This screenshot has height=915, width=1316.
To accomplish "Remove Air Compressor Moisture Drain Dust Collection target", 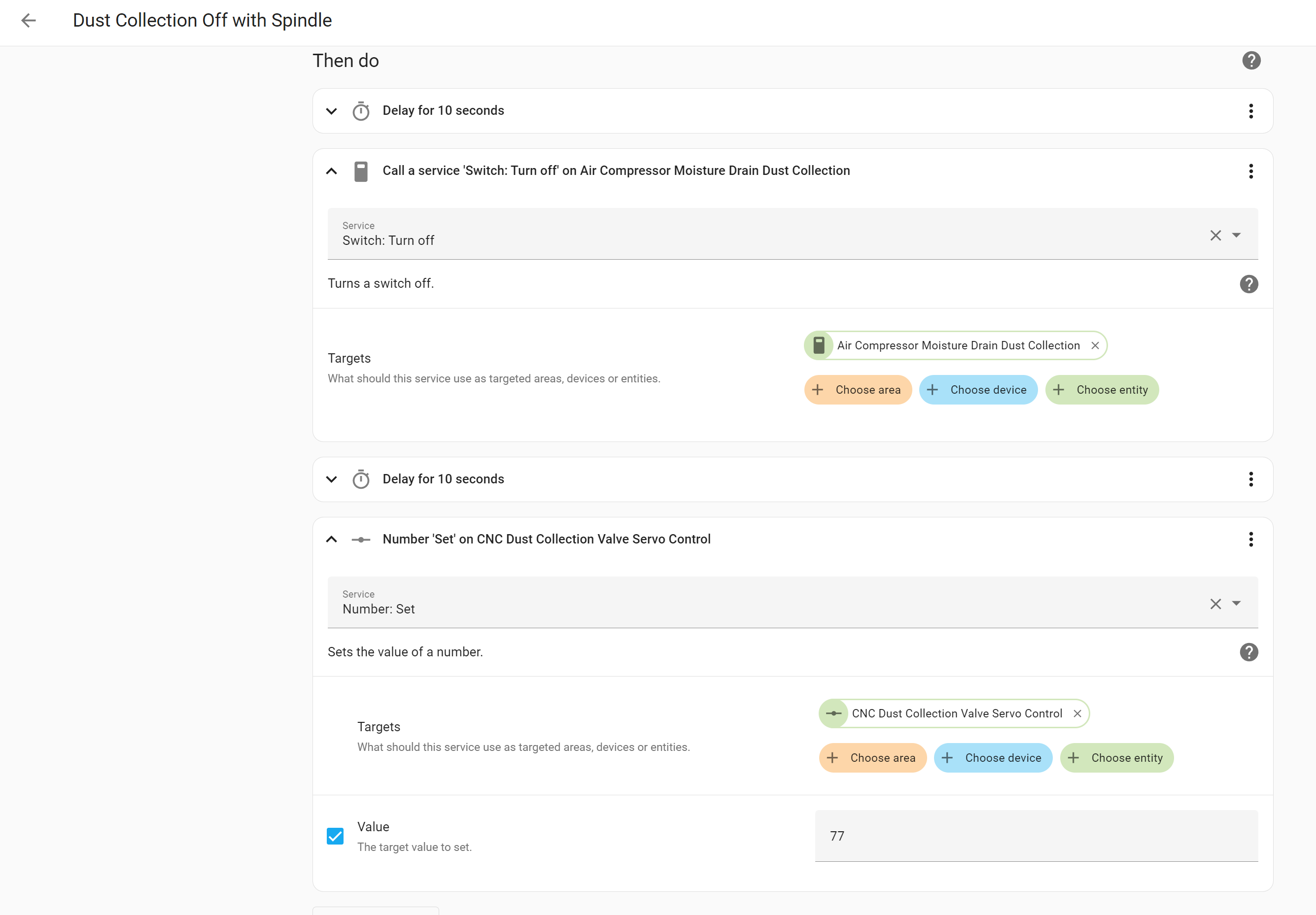I will (x=1095, y=345).
